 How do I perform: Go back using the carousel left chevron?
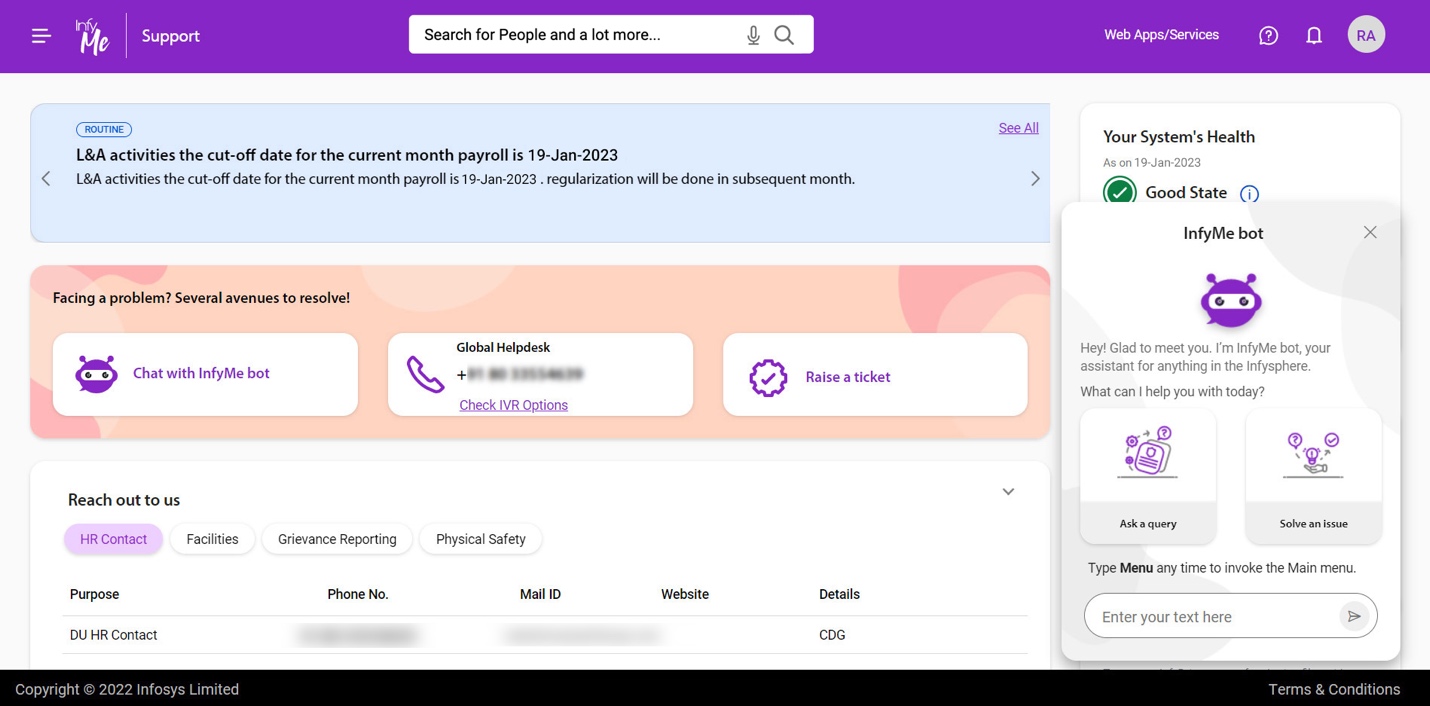[45, 177]
